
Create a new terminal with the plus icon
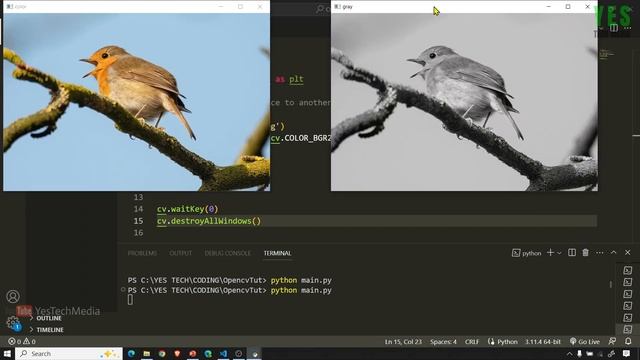pyautogui.click(x=550, y=253)
